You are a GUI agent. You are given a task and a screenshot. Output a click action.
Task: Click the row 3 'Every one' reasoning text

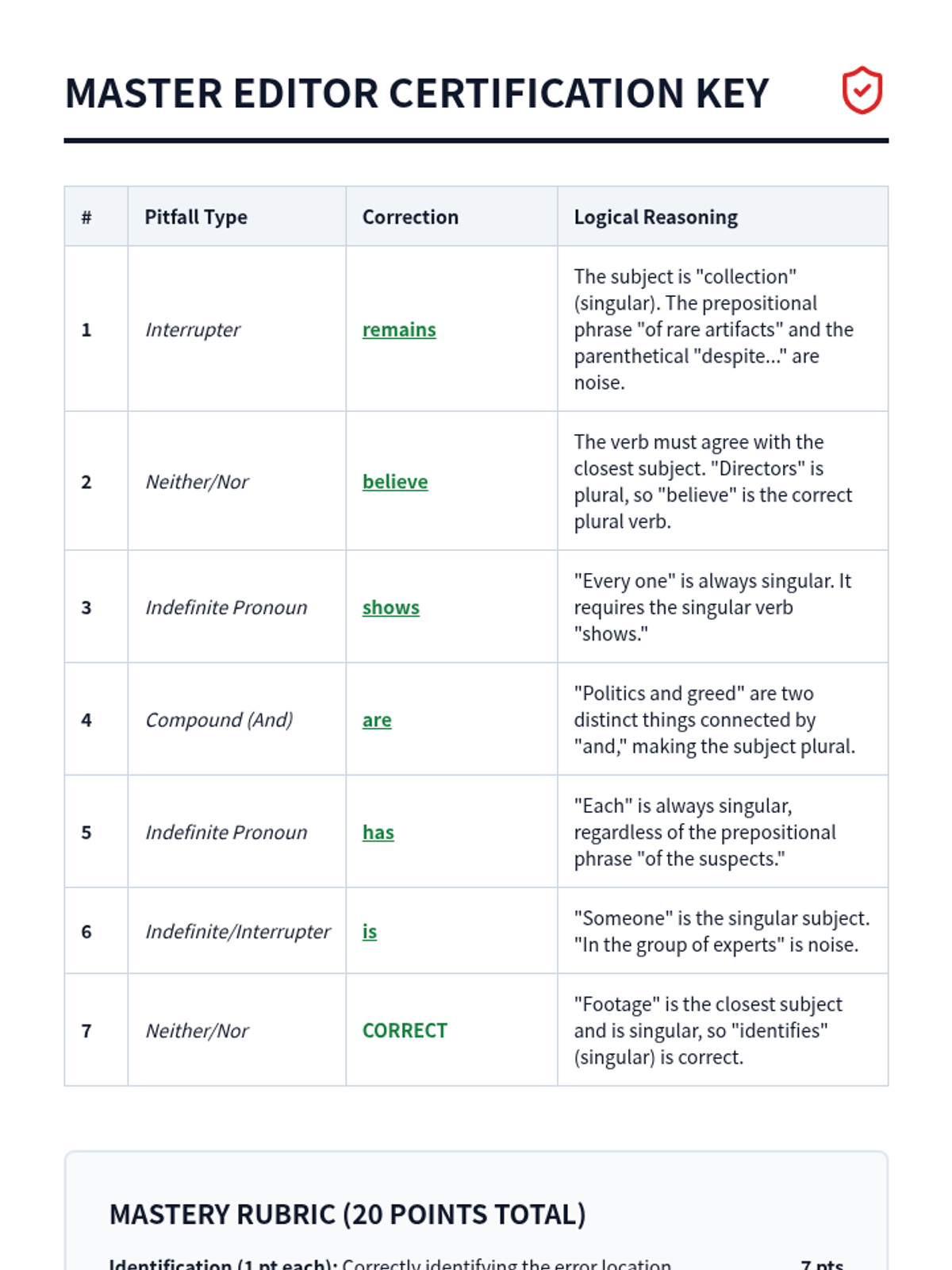(x=712, y=607)
